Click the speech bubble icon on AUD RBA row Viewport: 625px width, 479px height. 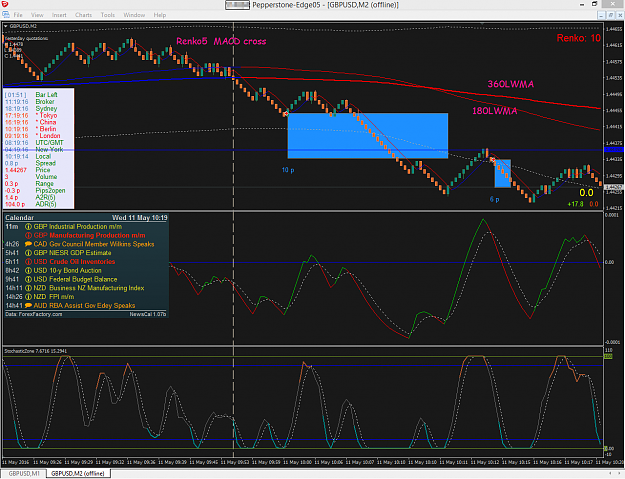click(28, 306)
